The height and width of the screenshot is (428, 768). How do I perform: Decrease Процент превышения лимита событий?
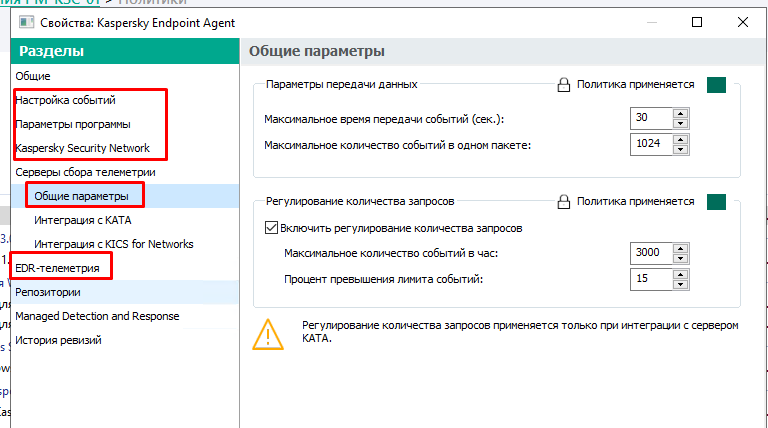pos(680,285)
